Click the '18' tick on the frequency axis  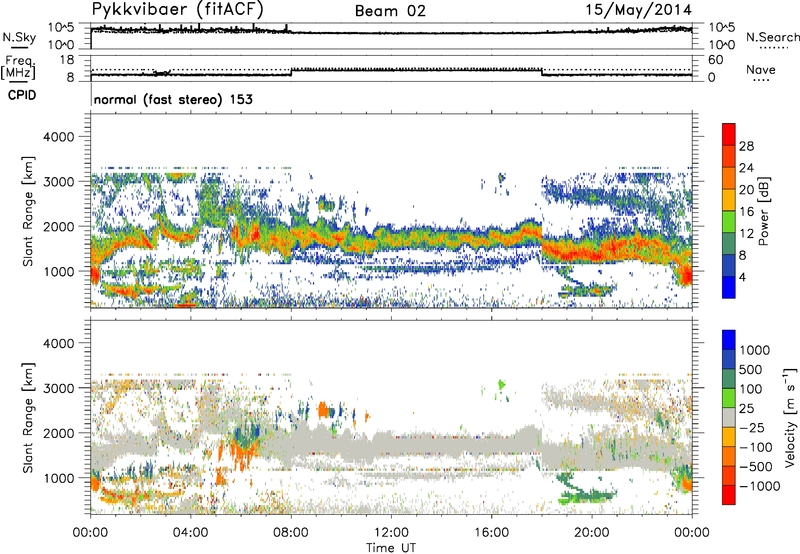pyautogui.click(x=67, y=60)
